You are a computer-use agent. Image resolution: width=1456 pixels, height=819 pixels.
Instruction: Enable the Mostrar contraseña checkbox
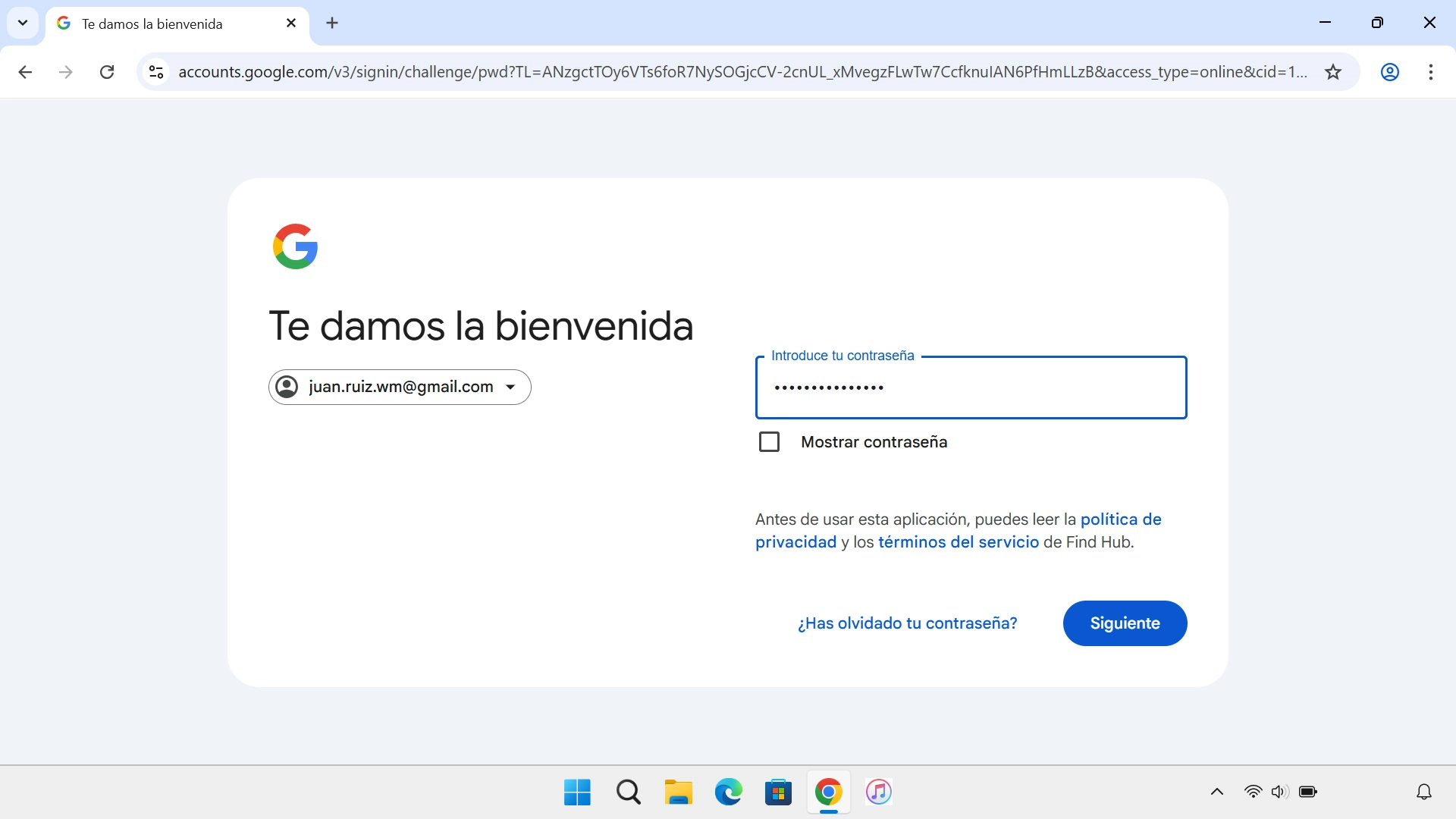click(770, 442)
